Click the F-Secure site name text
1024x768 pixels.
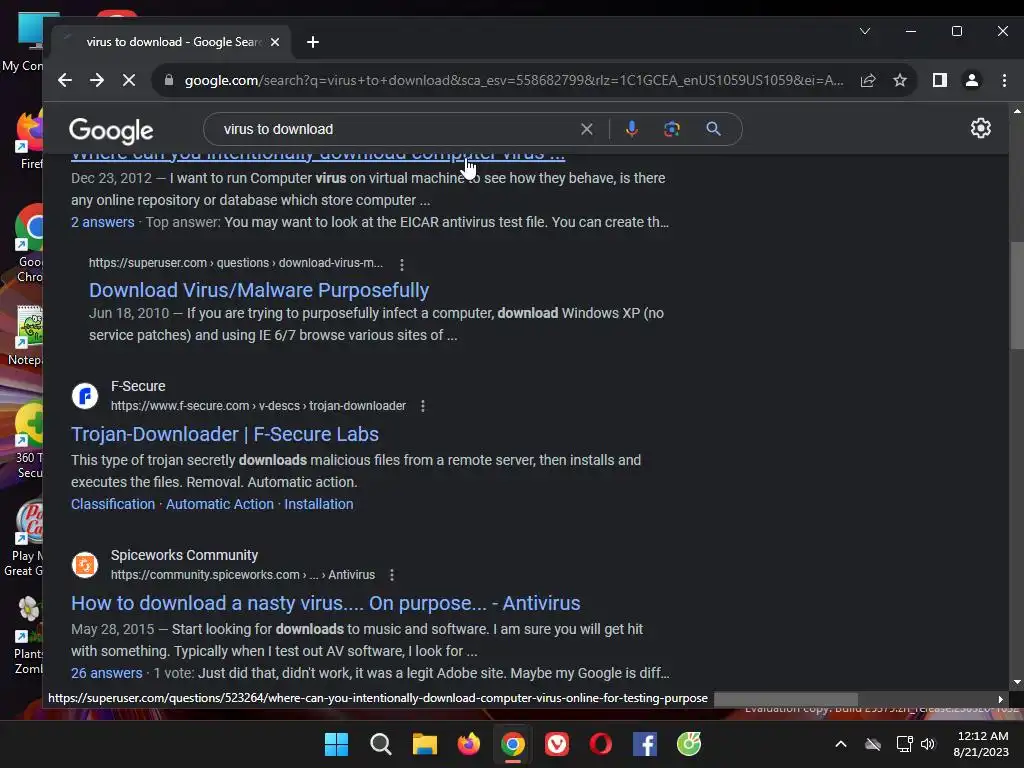click(138, 386)
